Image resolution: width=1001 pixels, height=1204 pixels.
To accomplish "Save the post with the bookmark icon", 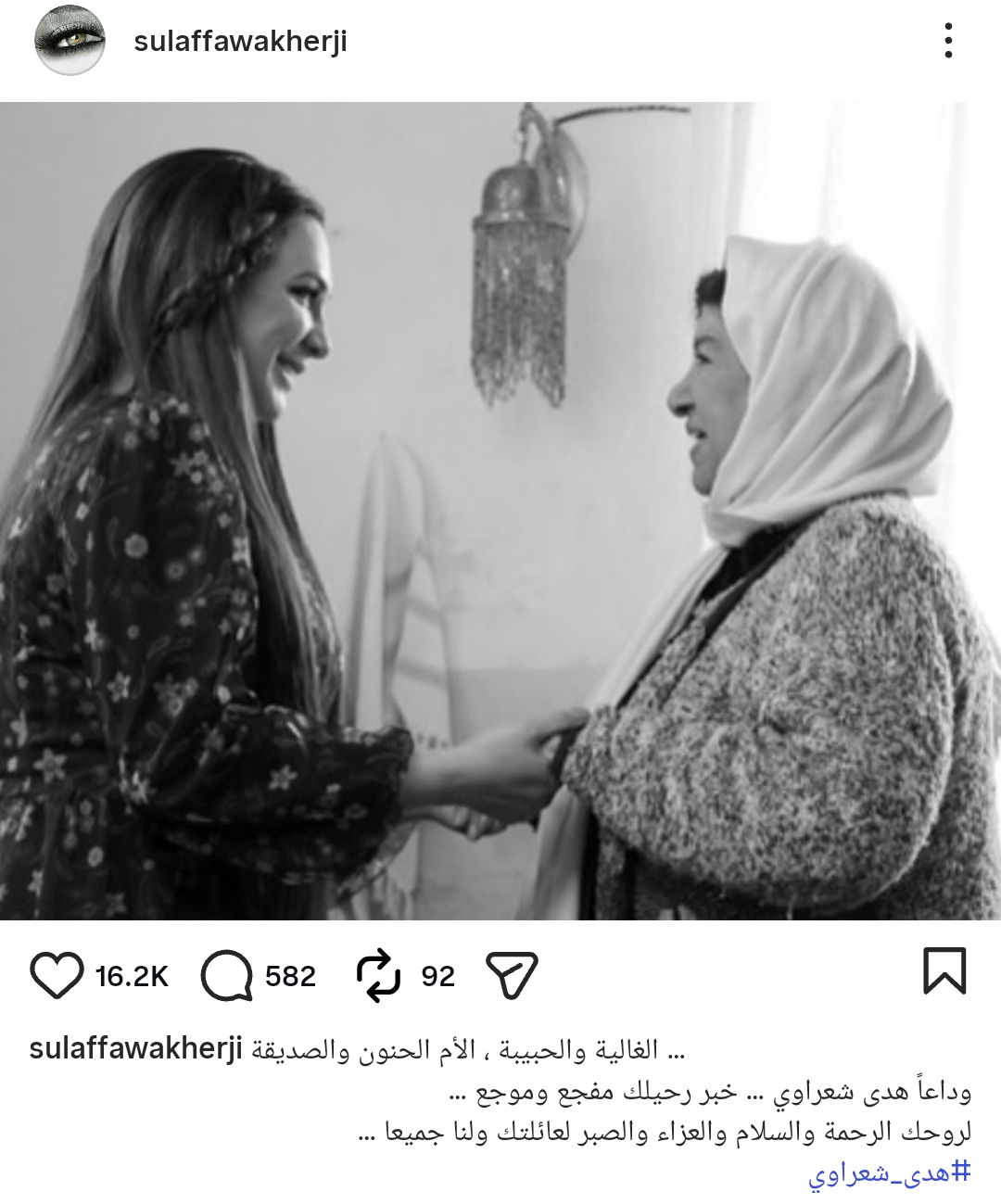I will (x=944, y=971).
